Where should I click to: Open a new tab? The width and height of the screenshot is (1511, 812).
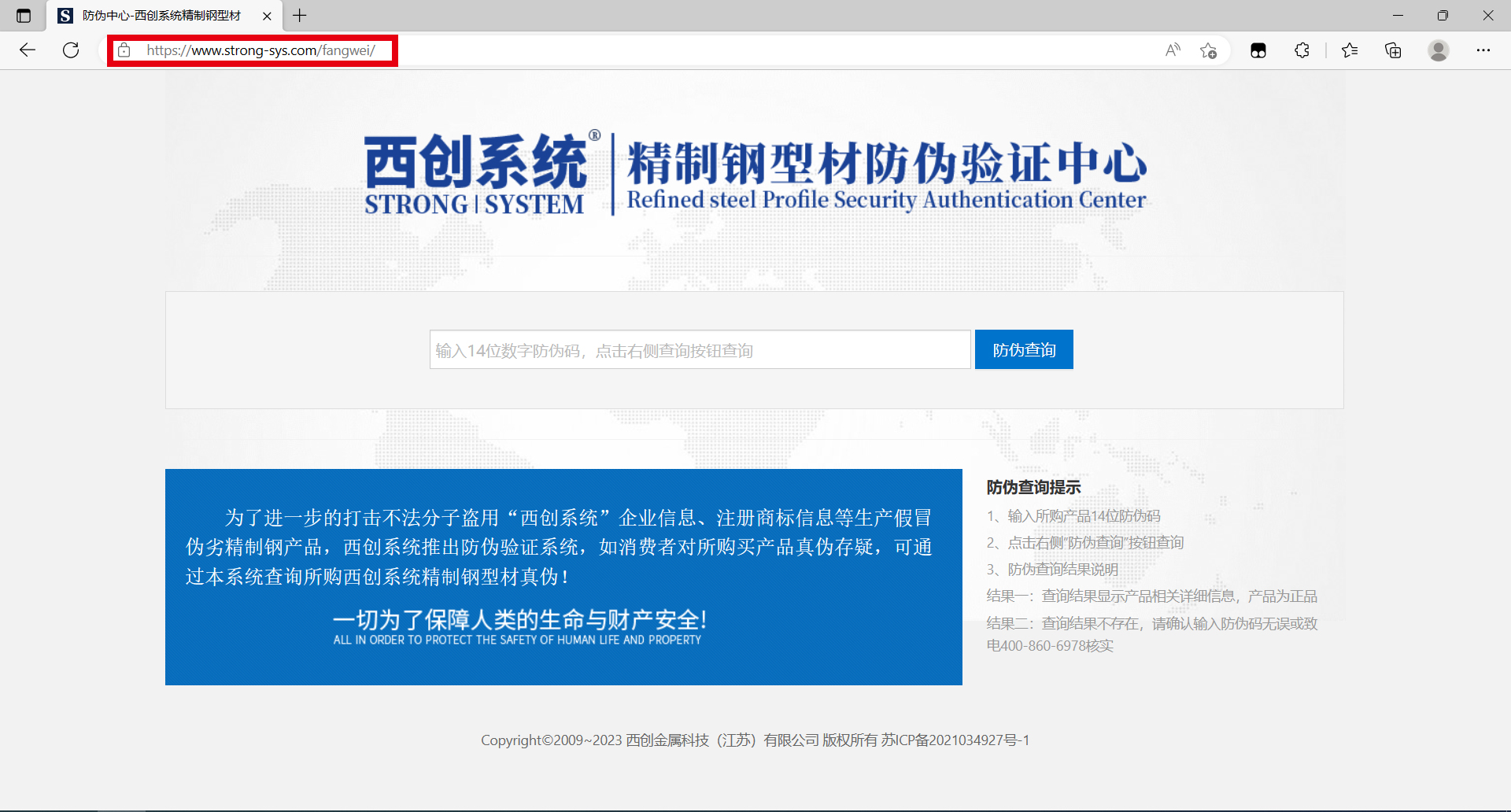pos(300,16)
